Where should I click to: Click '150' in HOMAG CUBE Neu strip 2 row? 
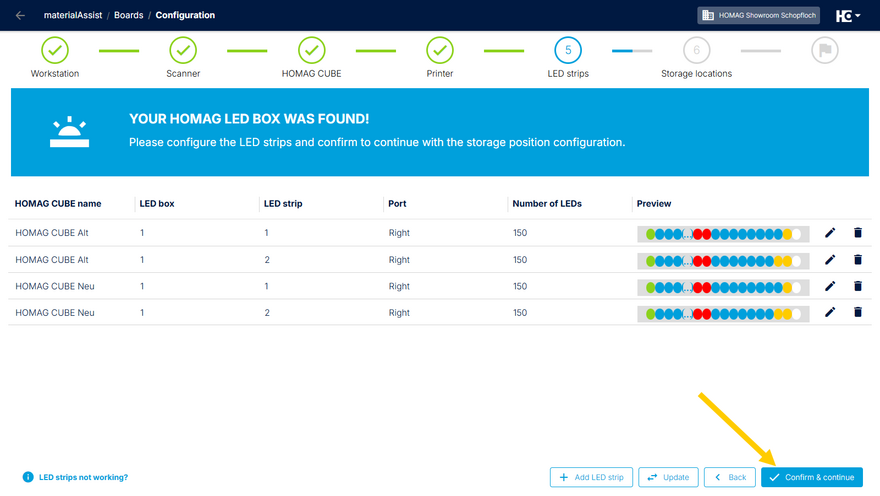click(520, 313)
